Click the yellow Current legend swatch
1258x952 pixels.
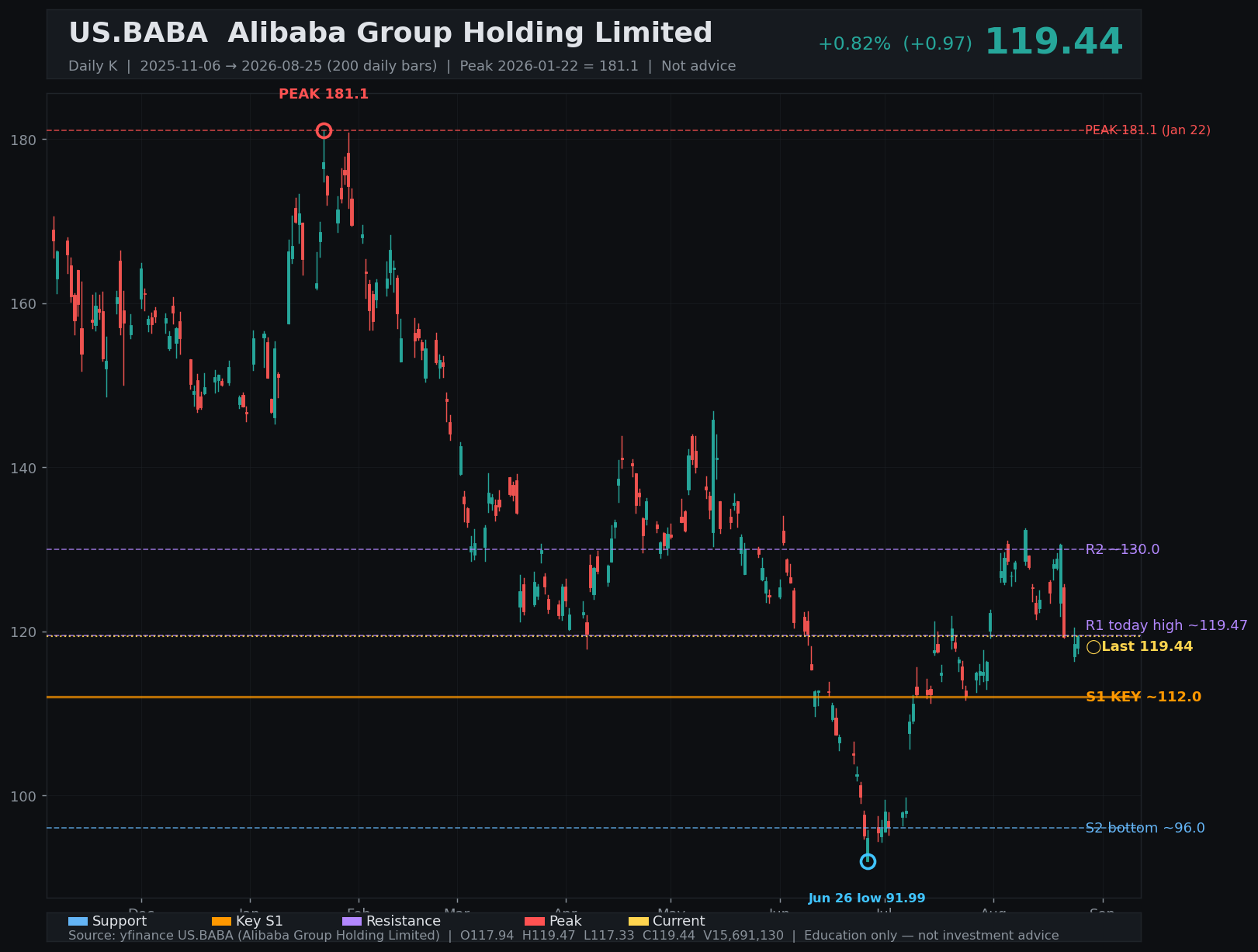pos(639,921)
